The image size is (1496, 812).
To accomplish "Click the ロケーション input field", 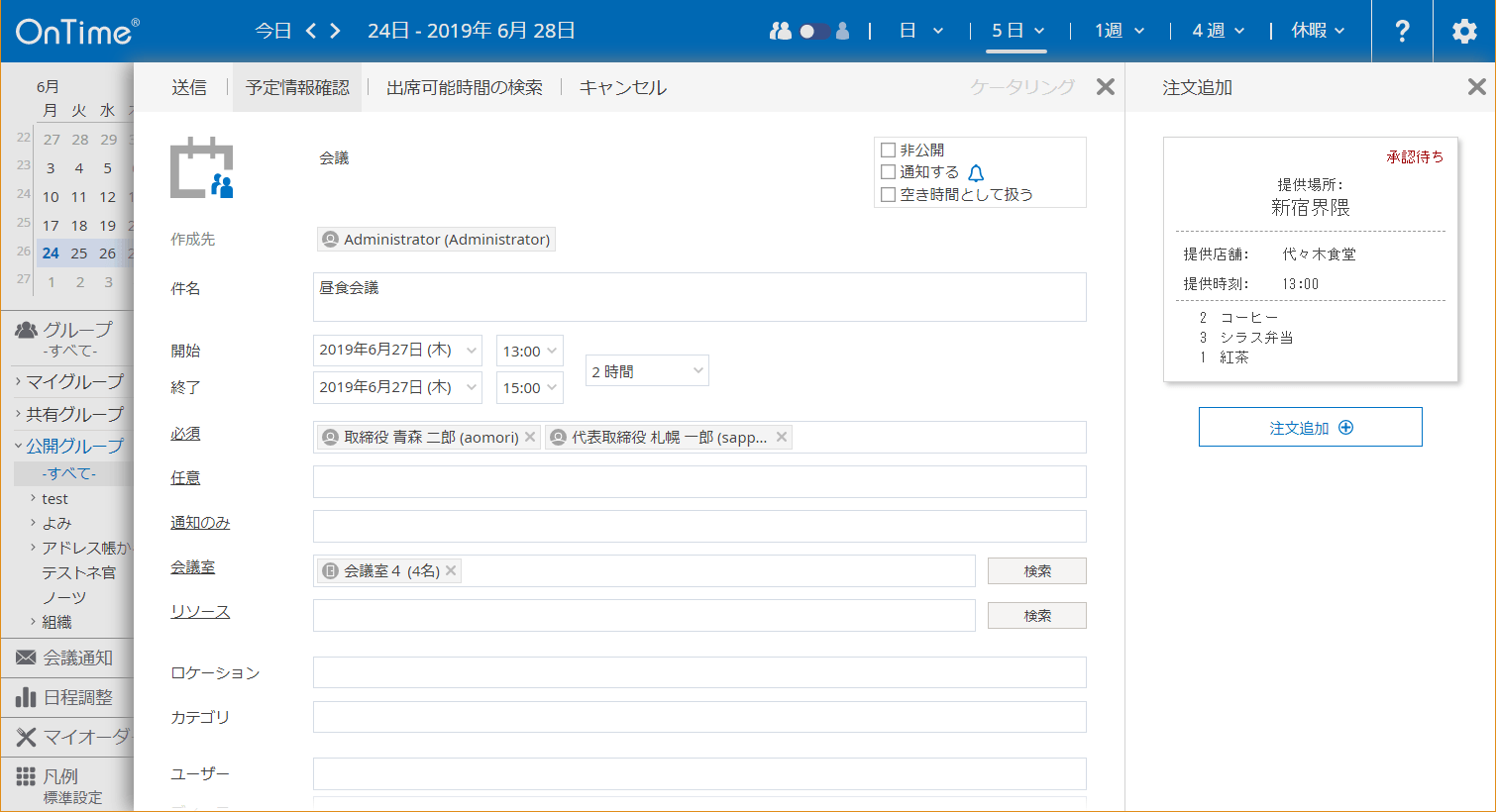I will 699,672.
